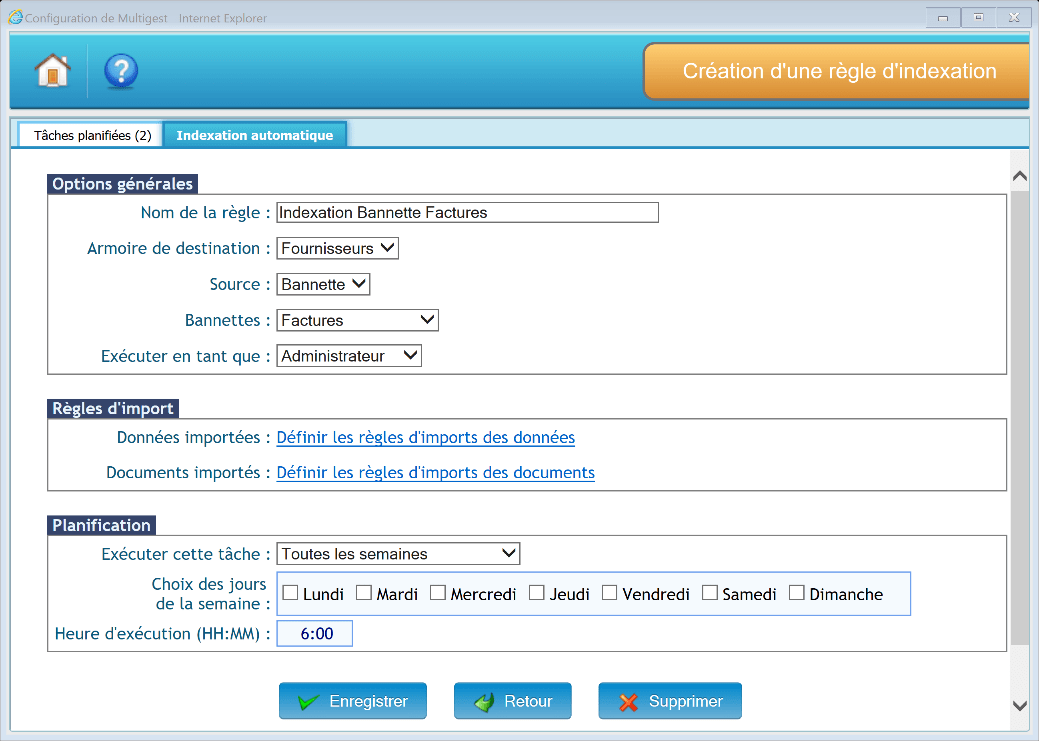Open the Bannettes dropdown showing Factures
The height and width of the screenshot is (741, 1039).
pos(357,320)
